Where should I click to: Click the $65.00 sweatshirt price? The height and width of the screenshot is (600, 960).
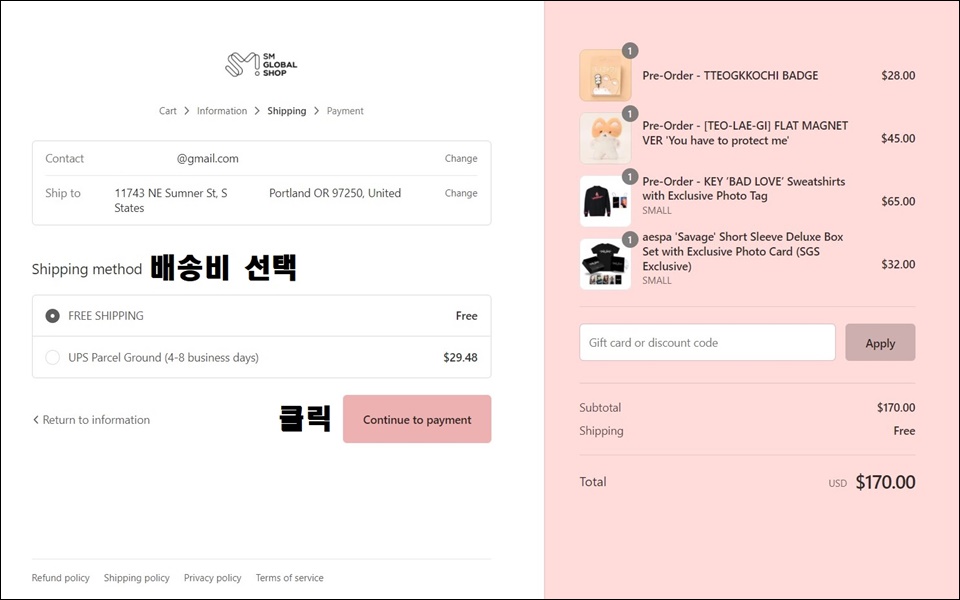point(898,201)
